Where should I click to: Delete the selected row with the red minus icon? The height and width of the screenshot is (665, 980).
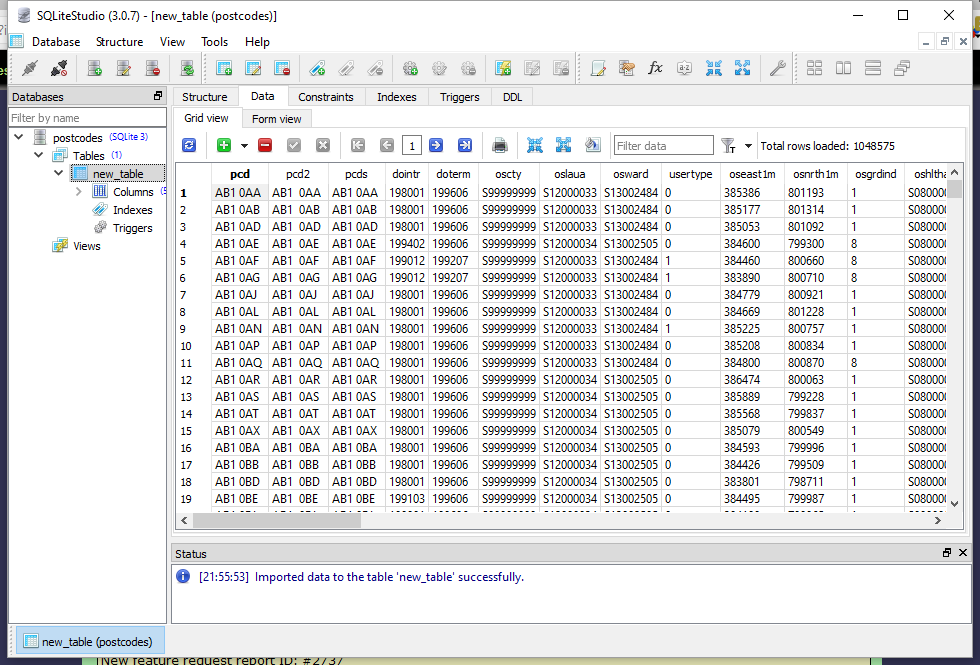click(x=265, y=145)
